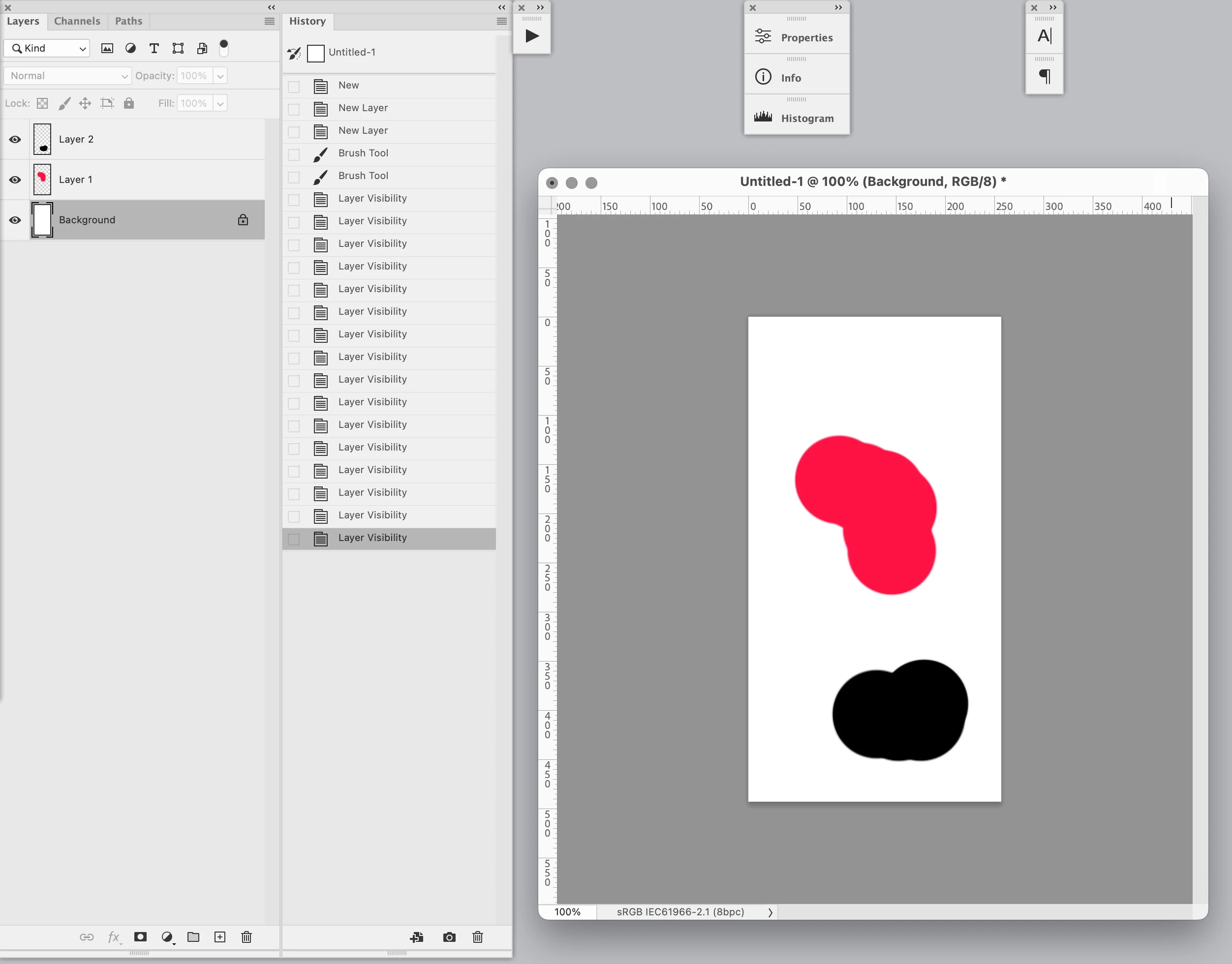Toggle visibility of Layer 1
The width and height of the screenshot is (1232, 964).
click(x=15, y=180)
